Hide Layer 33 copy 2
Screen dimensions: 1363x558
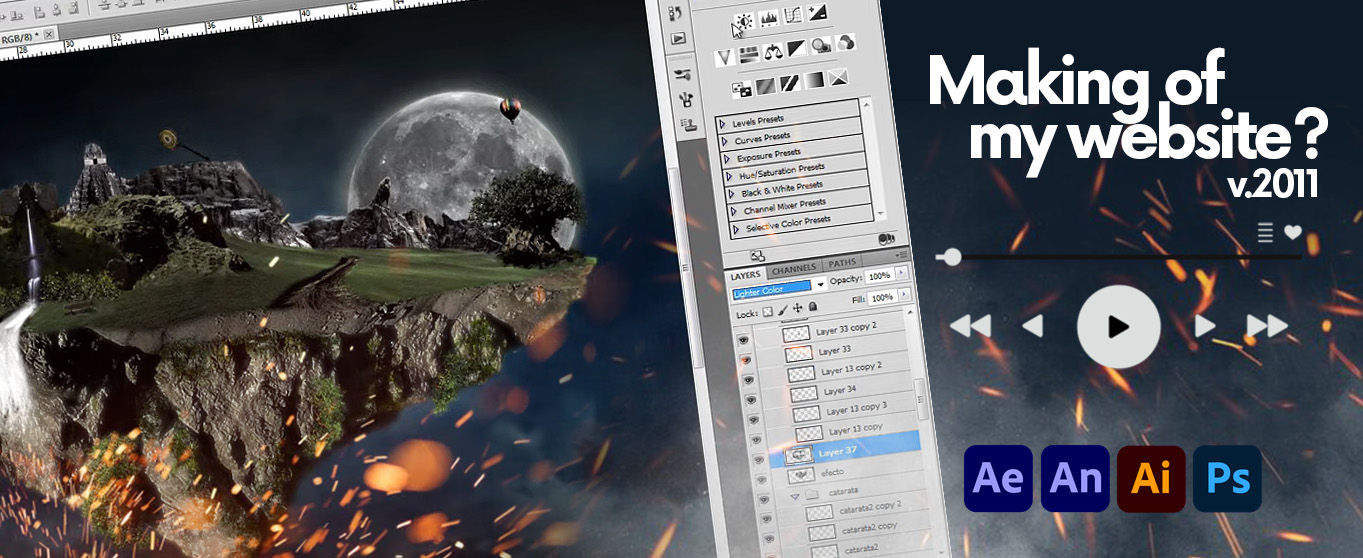click(743, 339)
